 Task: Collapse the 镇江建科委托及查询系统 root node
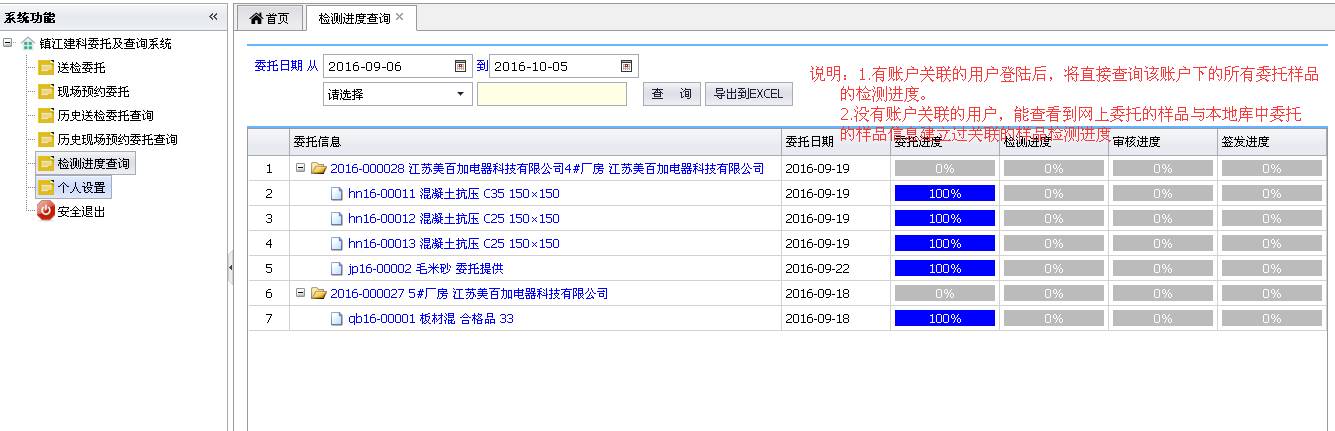pos(8,43)
